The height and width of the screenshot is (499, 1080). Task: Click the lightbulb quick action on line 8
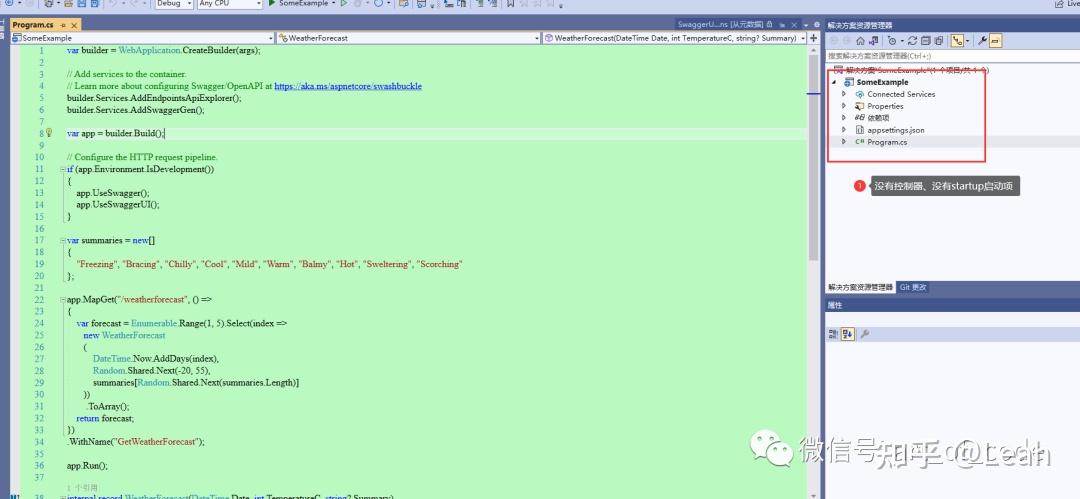pos(49,132)
